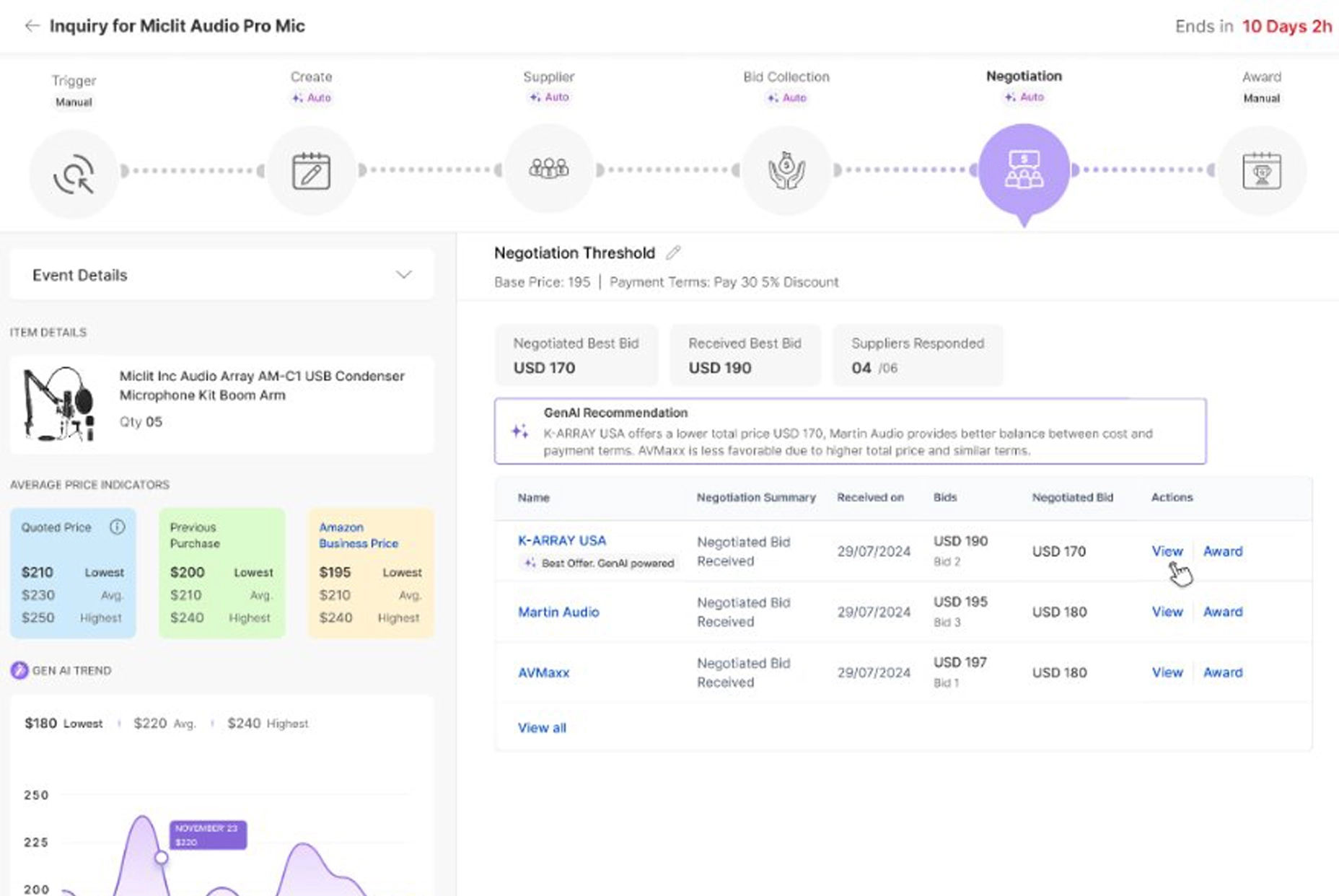
Task: View the K-ARRAY USA bid
Action: (1167, 551)
